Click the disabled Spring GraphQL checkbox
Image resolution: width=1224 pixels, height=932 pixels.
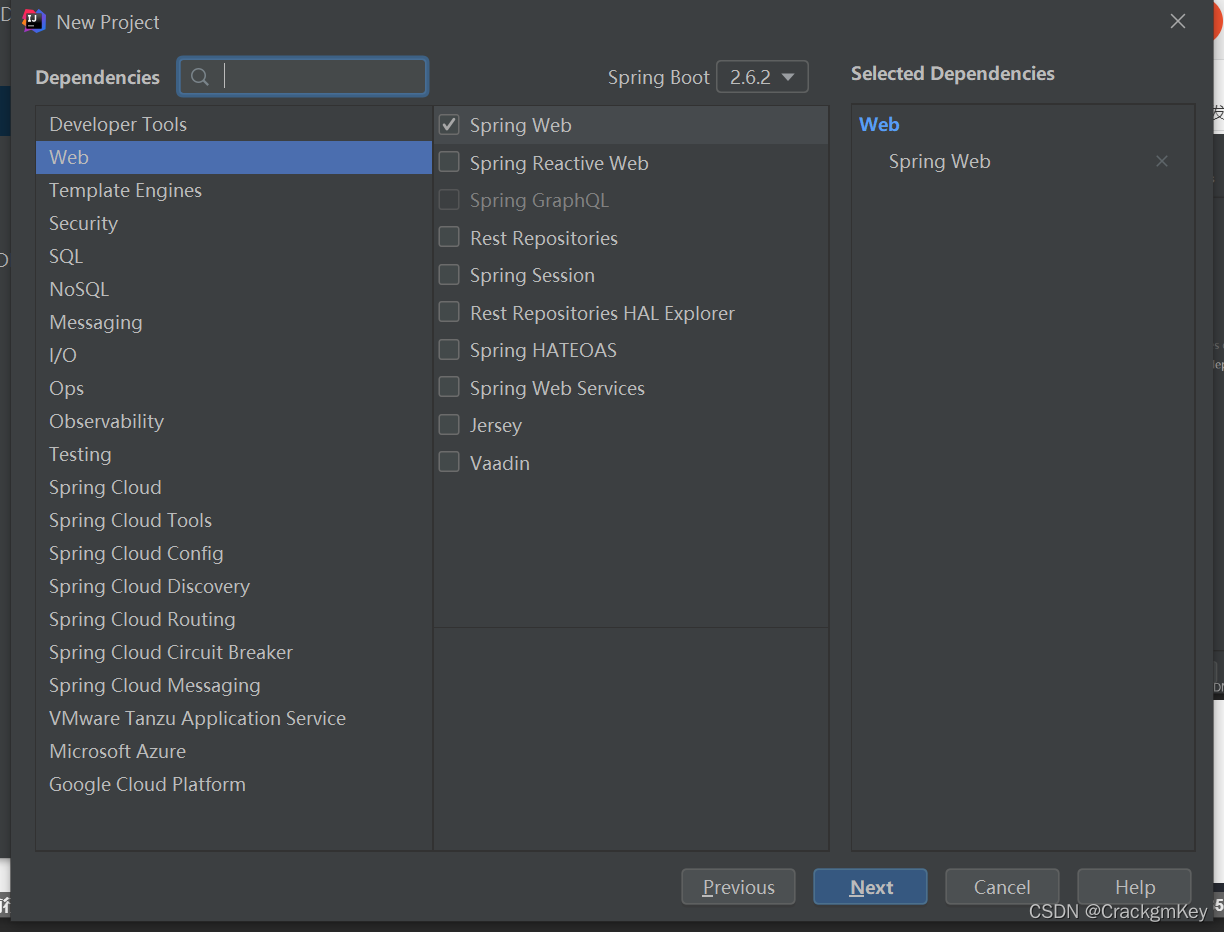pos(450,199)
